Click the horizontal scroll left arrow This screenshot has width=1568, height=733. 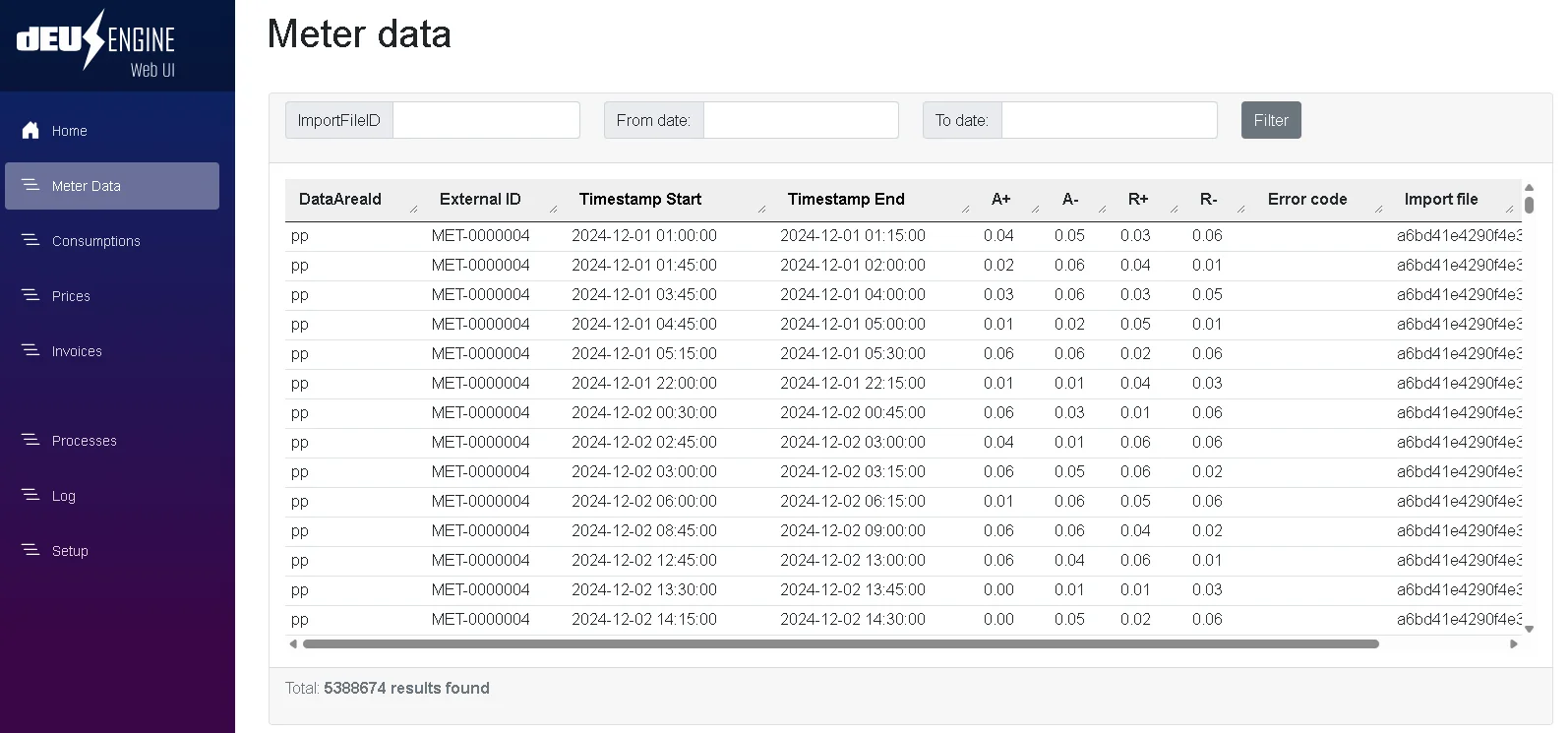[292, 643]
